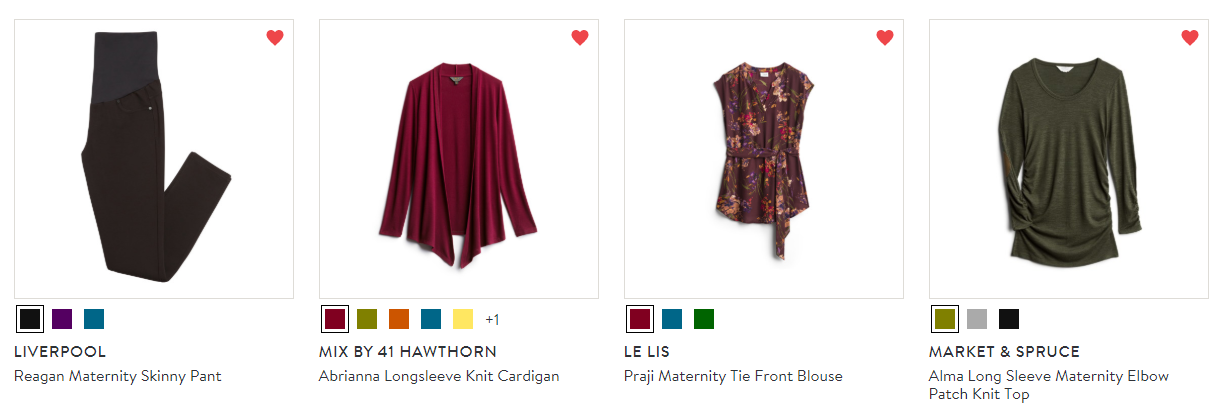The height and width of the screenshot is (409, 1229).
Task: Open Reagan Maternity Skinny Pant link
Action: click(x=118, y=377)
